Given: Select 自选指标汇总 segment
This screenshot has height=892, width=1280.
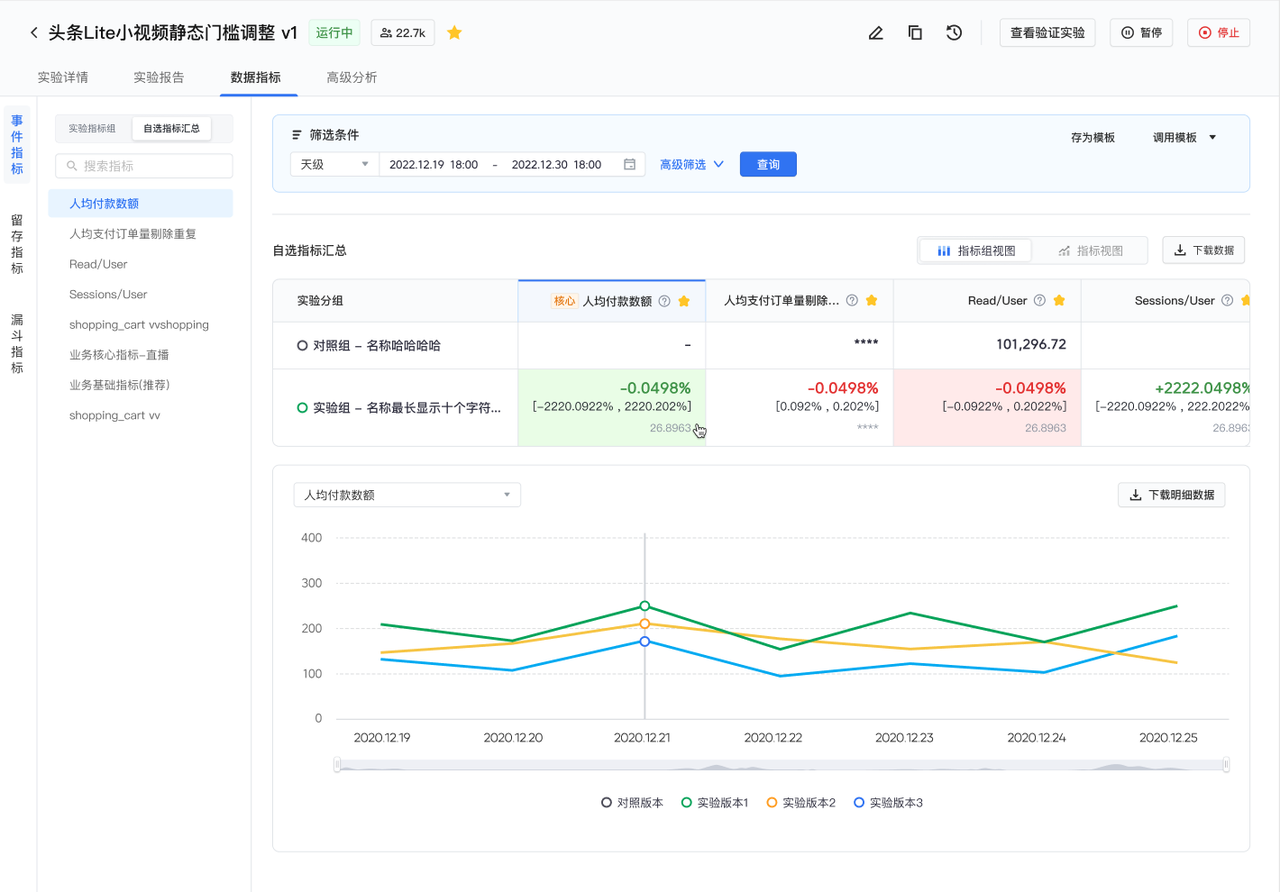Looking at the screenshot, I should pos(171,128).
